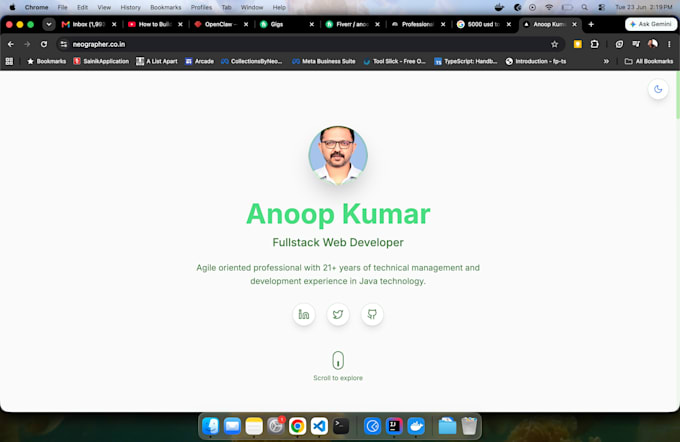Close the OpenClaw tab
Screen dimensions: 680x442
click(x=246, y=24)
